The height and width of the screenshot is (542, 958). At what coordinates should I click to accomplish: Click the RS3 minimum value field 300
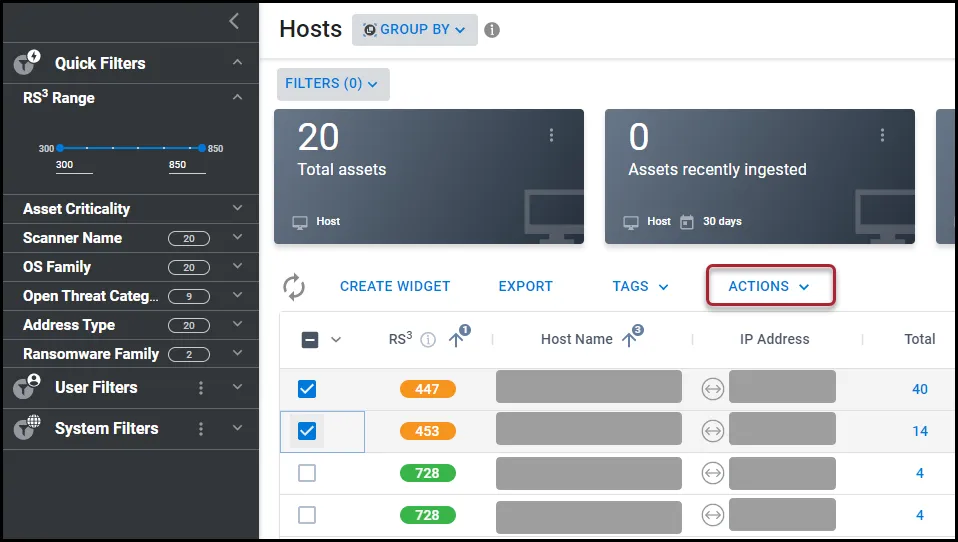pyautogui.click(x=74, y=165)
